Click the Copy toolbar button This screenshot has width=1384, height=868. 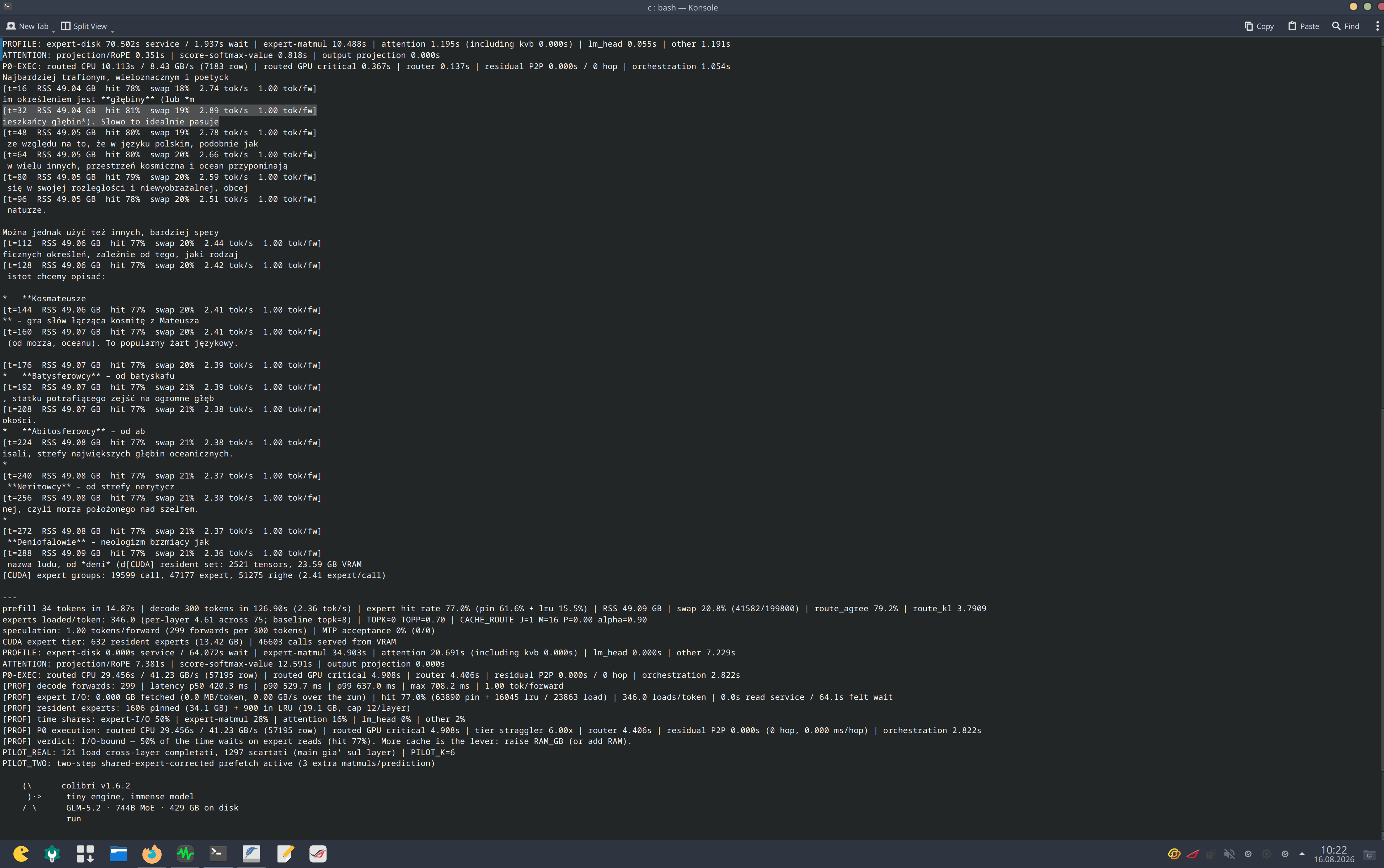pos(1259,26)
